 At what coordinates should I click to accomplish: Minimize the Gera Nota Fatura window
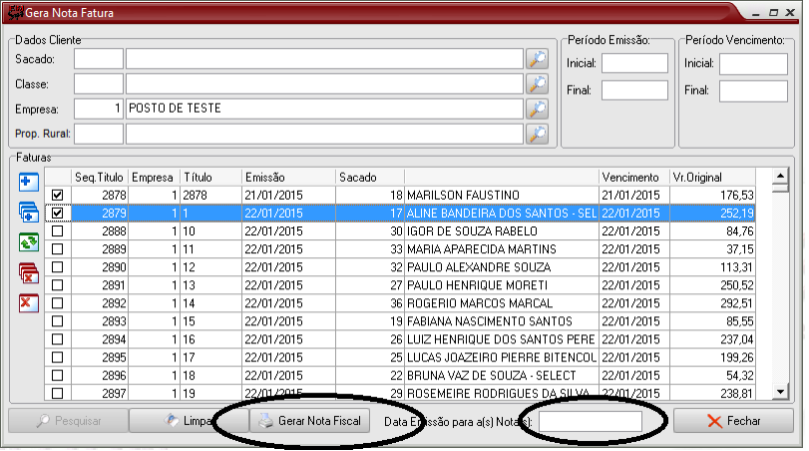pyautogui.click(x=755, y=13)
